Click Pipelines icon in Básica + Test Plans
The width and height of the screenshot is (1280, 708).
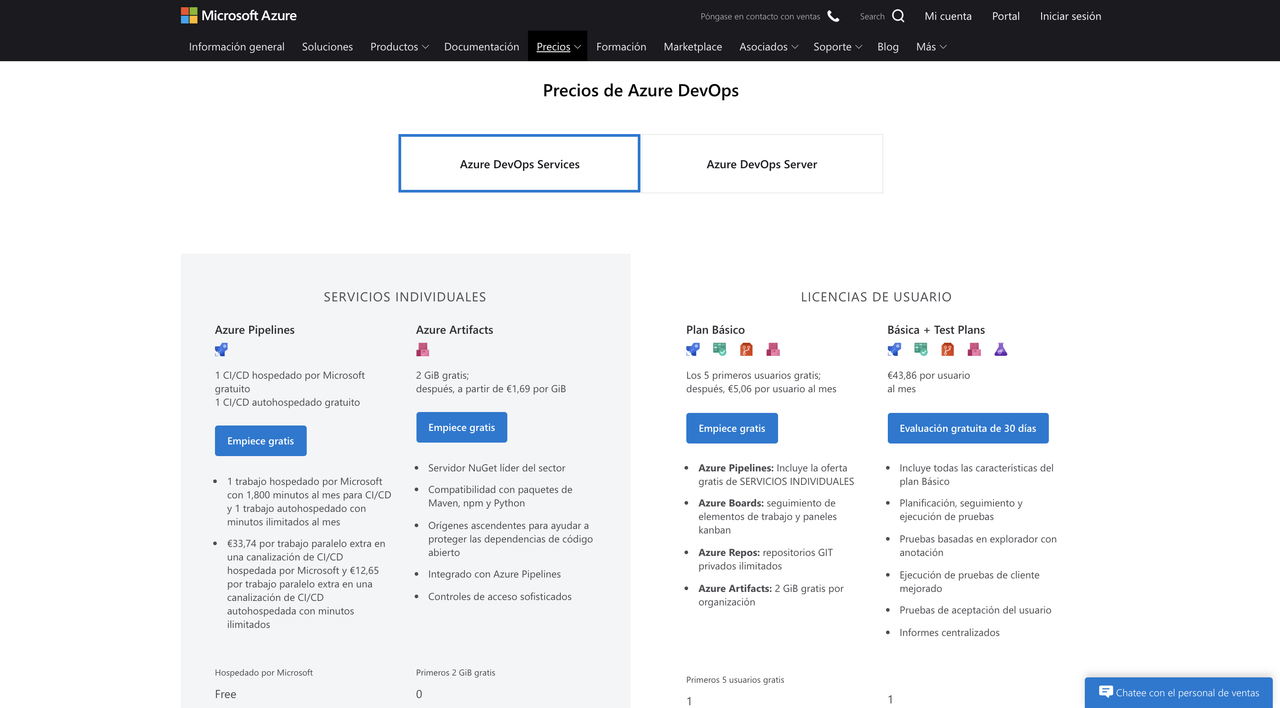point(894,350)
